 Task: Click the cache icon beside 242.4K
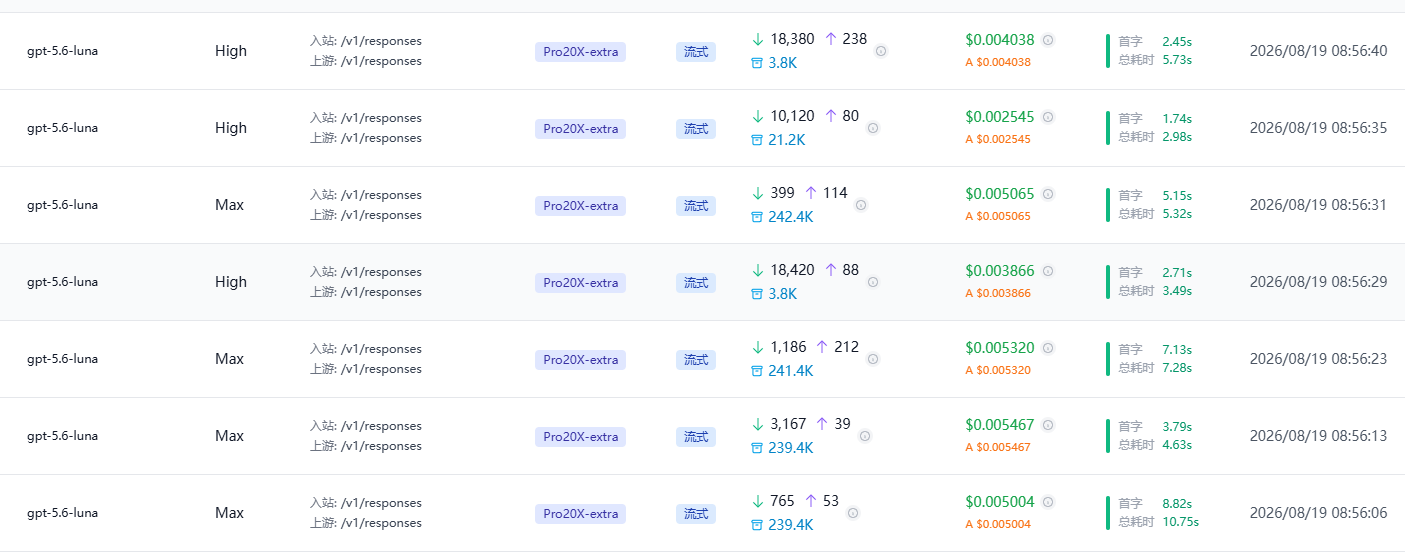tap(757, 217)
